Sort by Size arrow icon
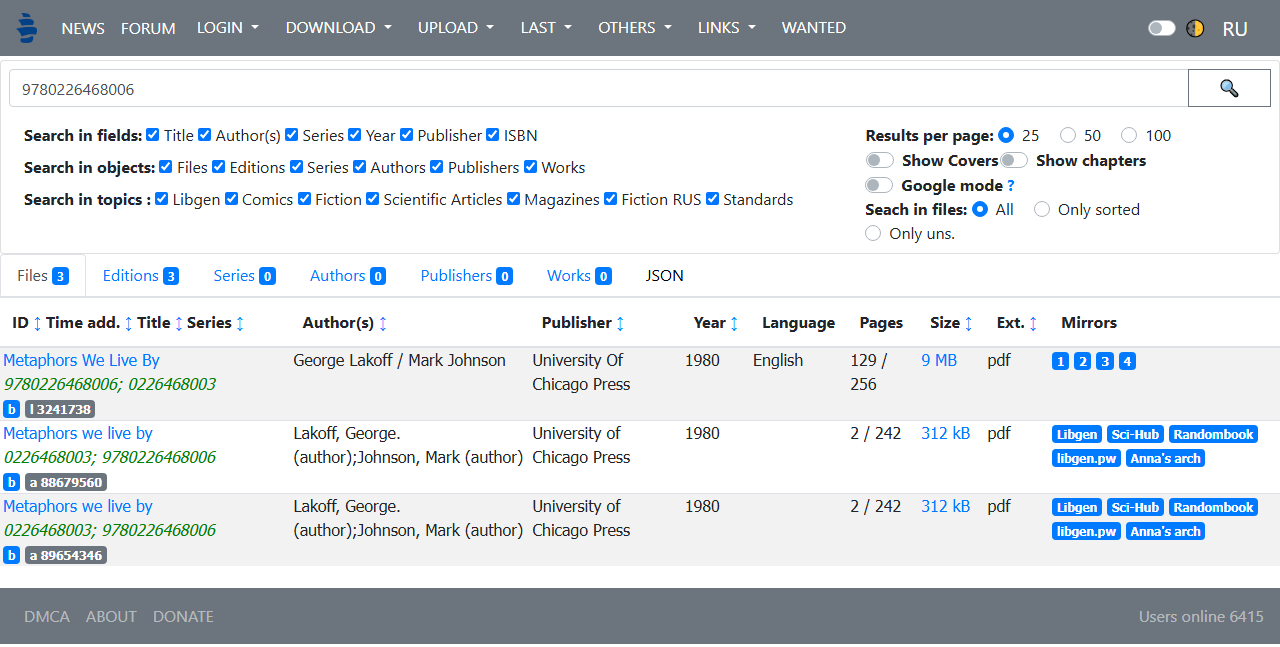The height and width of the screenshot is (647, 1280). click(x=968, y=323)
